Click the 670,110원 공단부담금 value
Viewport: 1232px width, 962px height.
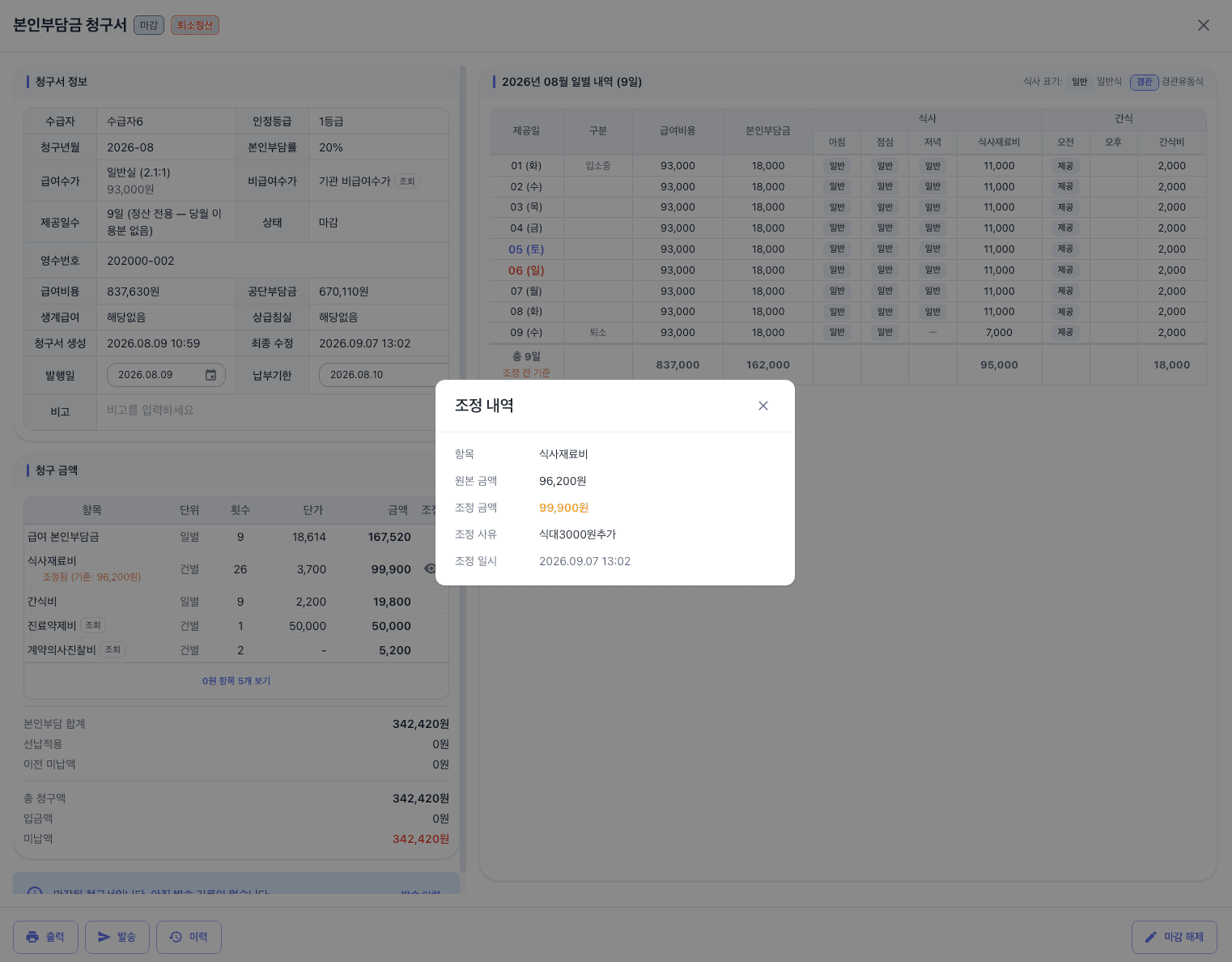point(343,292)
